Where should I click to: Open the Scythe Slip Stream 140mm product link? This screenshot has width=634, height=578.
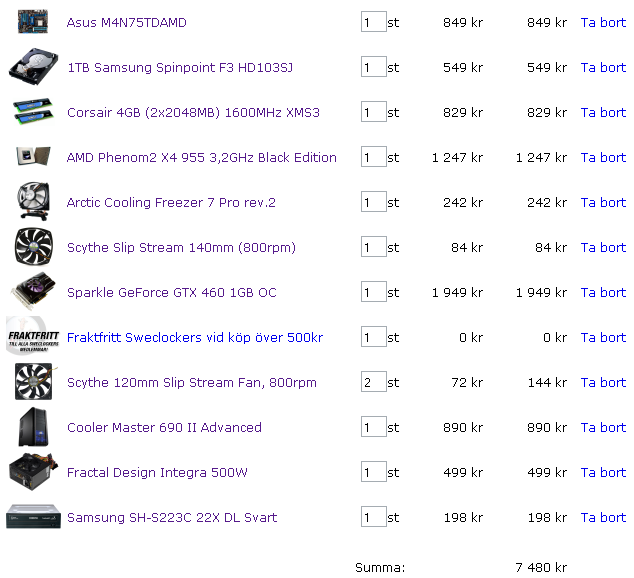point(181,247)
